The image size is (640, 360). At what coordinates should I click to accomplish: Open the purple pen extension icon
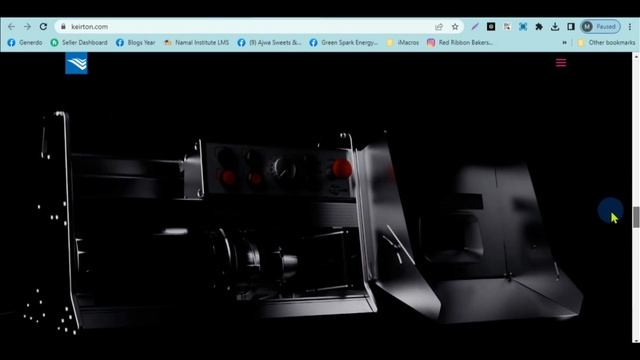pyautogui.click(x=475, y=27)
